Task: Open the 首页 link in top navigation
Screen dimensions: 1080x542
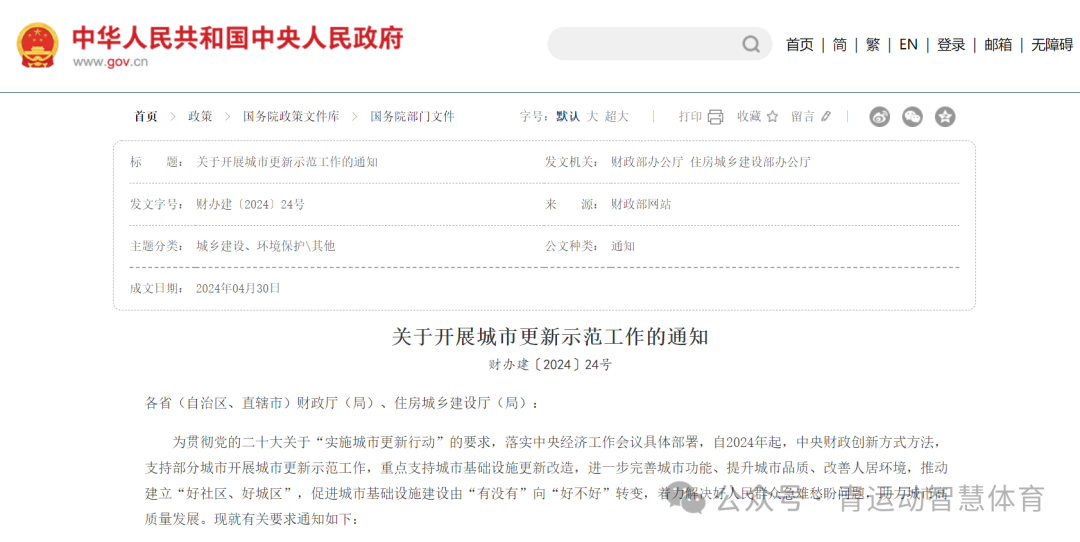Action: [800, 45]
